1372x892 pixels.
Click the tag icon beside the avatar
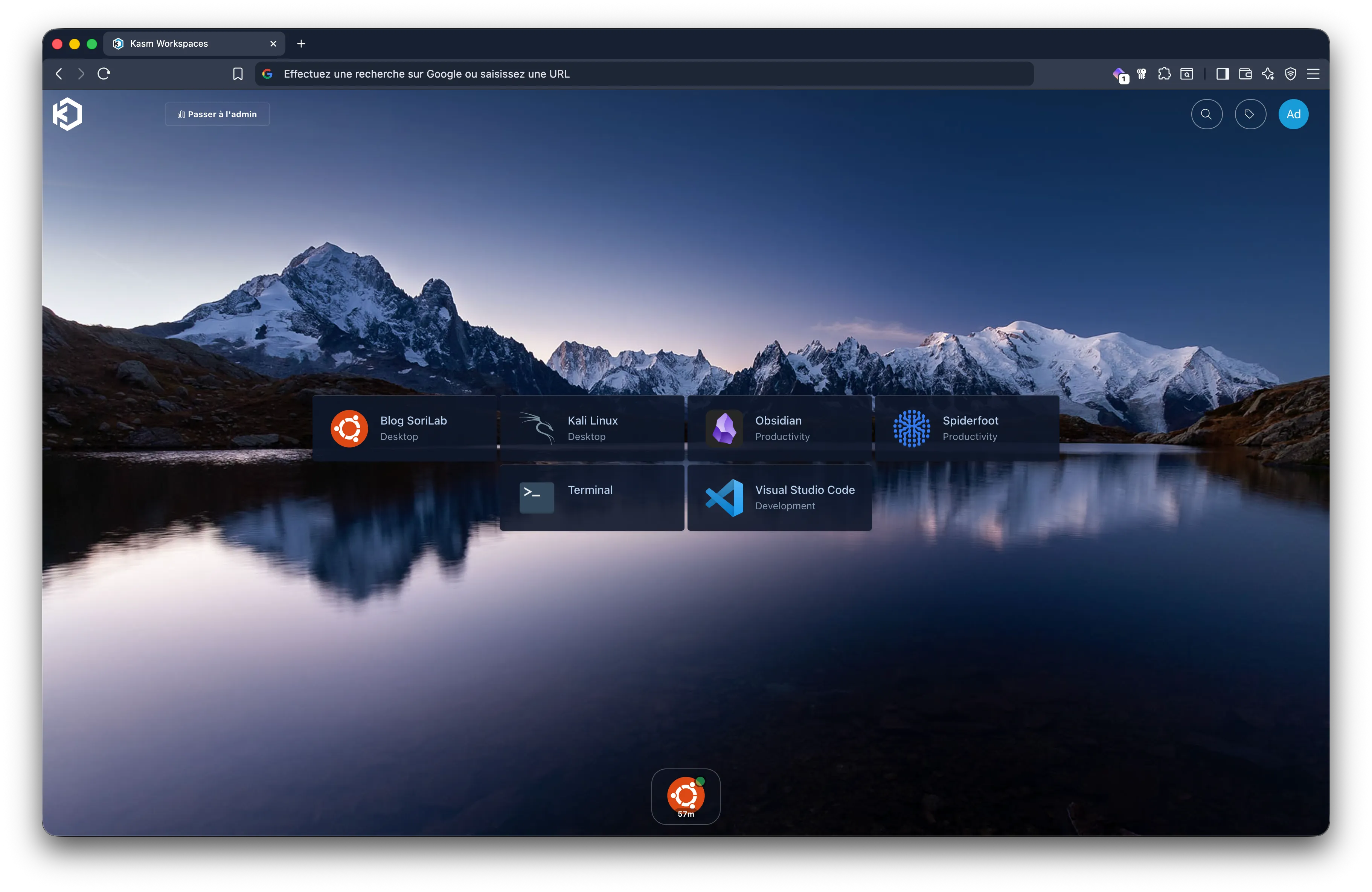tap(1250, 114)
